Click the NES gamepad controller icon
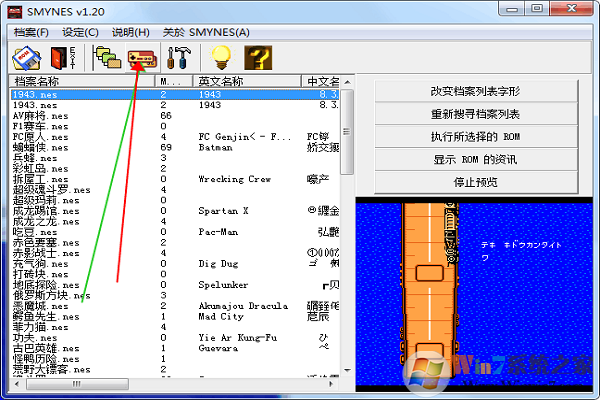 [144, 56]
